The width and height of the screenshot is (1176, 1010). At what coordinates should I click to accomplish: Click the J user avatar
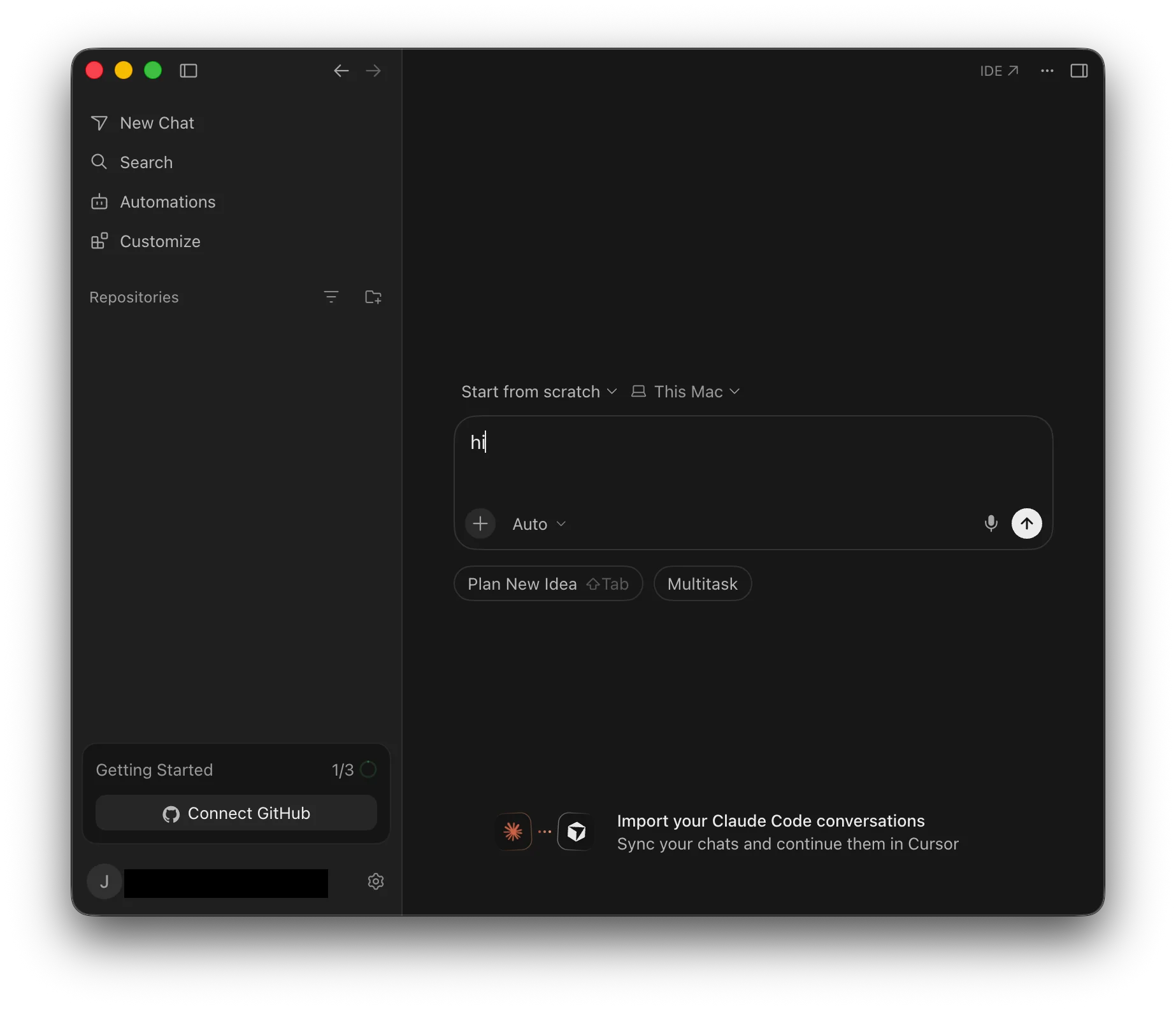click(104, 881)
